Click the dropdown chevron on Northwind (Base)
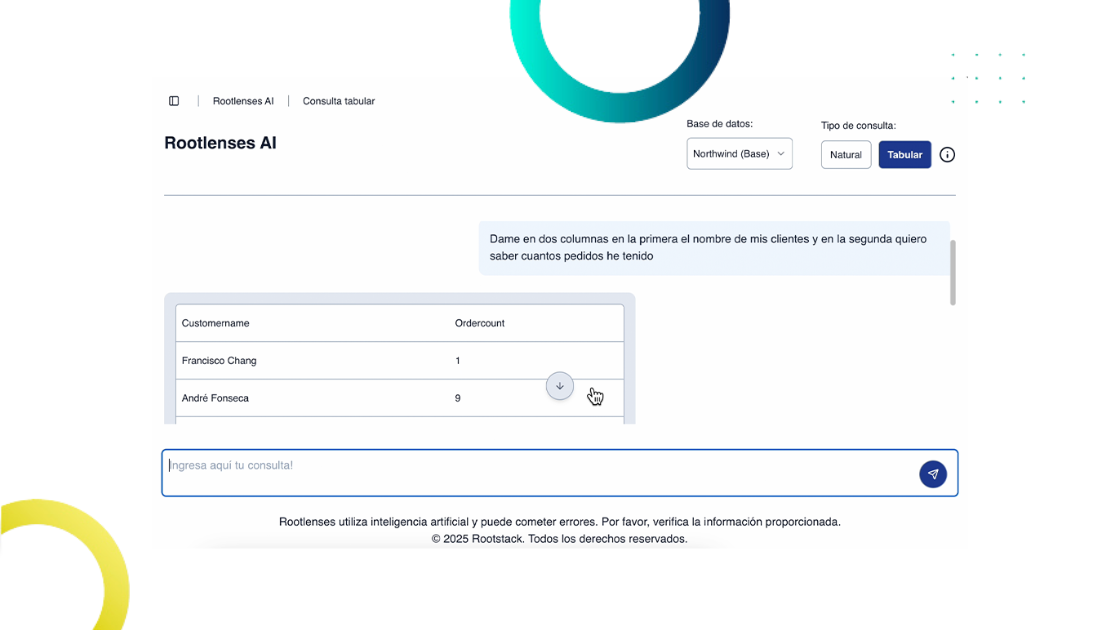The width and height of the screenshot is (1120, 630). 781,154
